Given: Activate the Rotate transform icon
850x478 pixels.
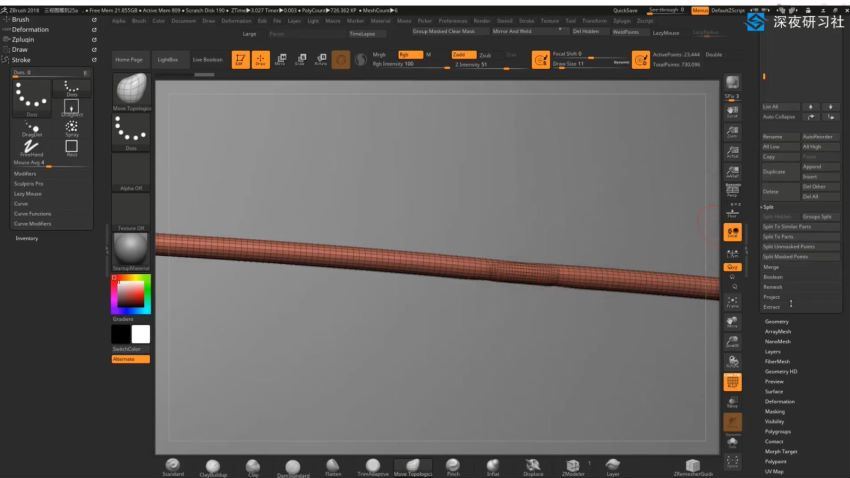Looking at the screenshot, I should (321, 59).
